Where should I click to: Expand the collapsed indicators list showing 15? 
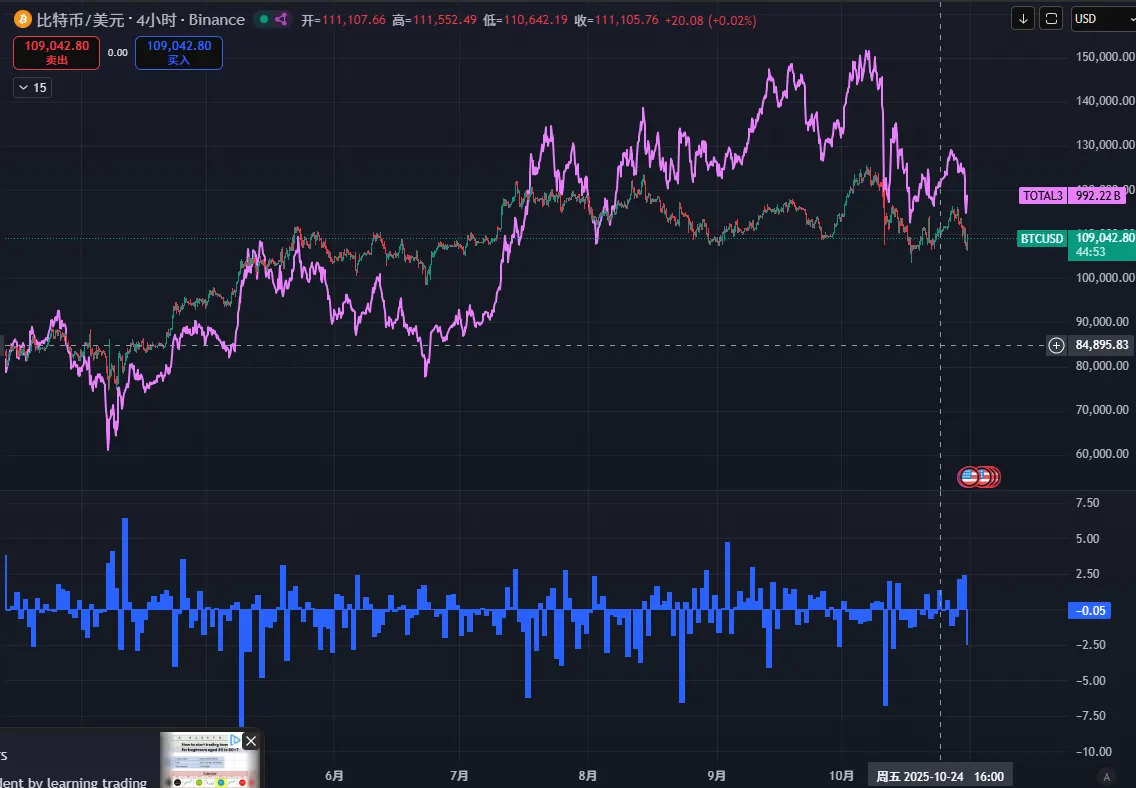(32, 88)
